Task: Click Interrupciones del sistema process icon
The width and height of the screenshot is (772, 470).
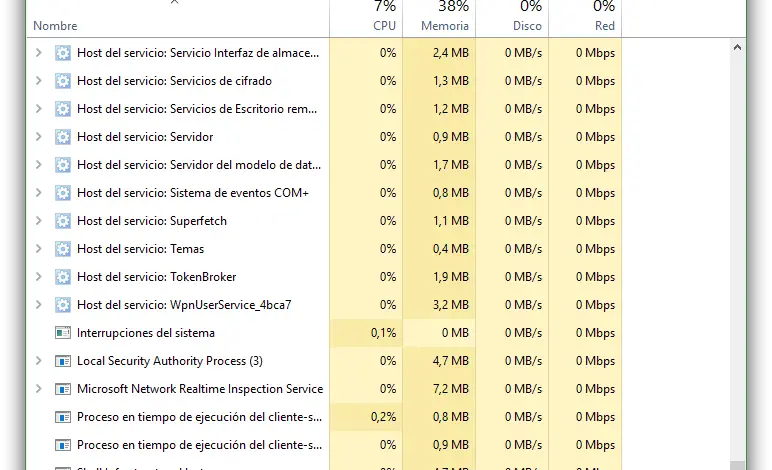Action: coord(63,333)
